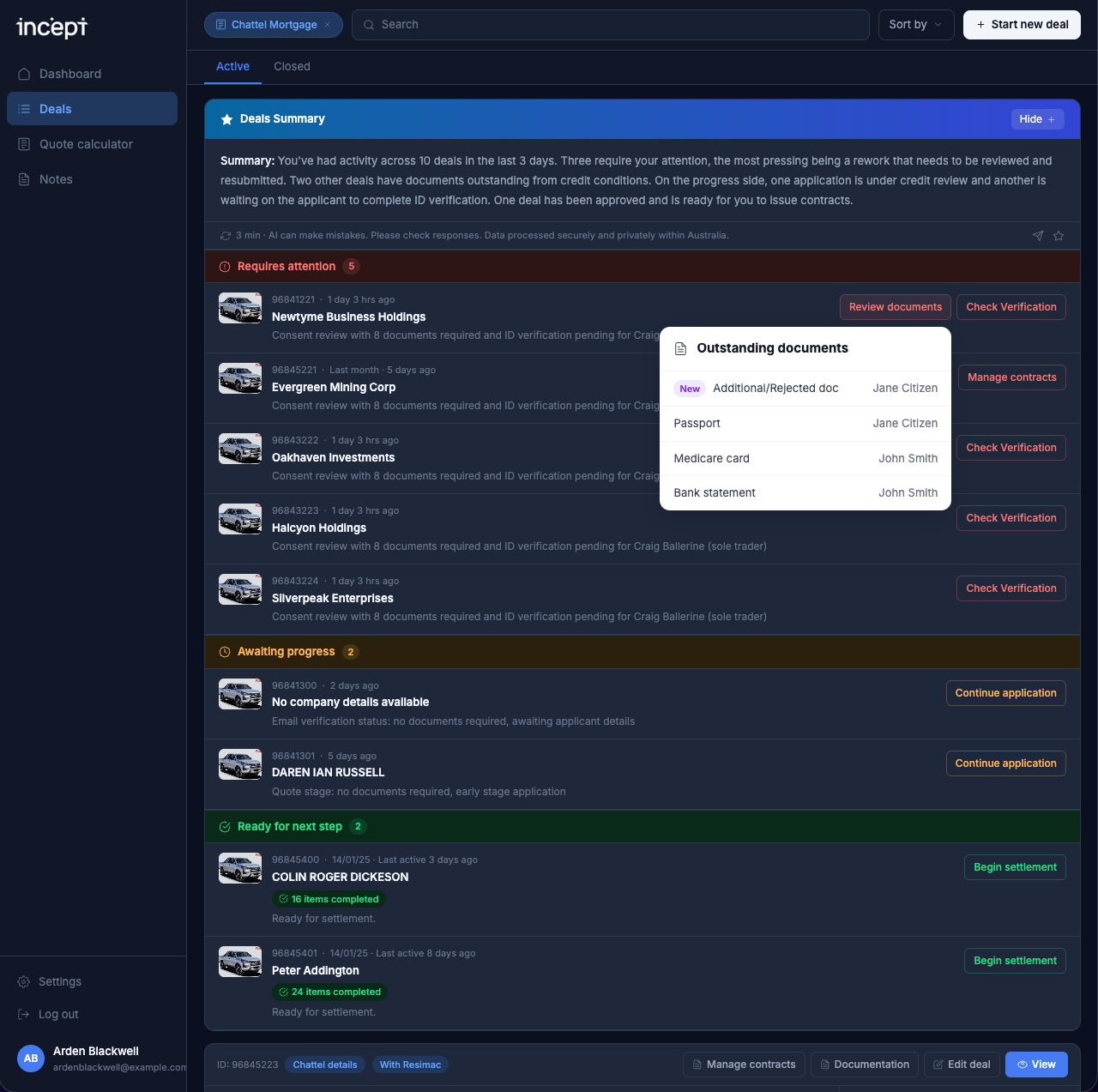Viewport: 1098px width, 1092px height.
Task: Open DAREN IAN RUSSELL deal title
Action: click(328, 772)
